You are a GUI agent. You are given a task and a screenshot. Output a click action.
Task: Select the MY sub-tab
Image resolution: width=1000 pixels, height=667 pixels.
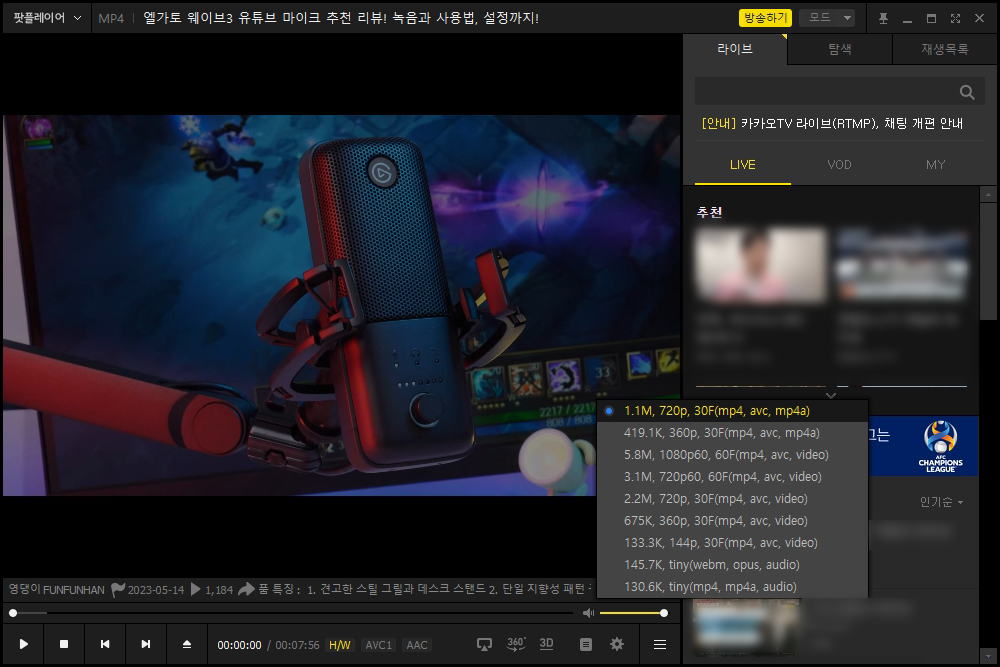coord(935,165)
